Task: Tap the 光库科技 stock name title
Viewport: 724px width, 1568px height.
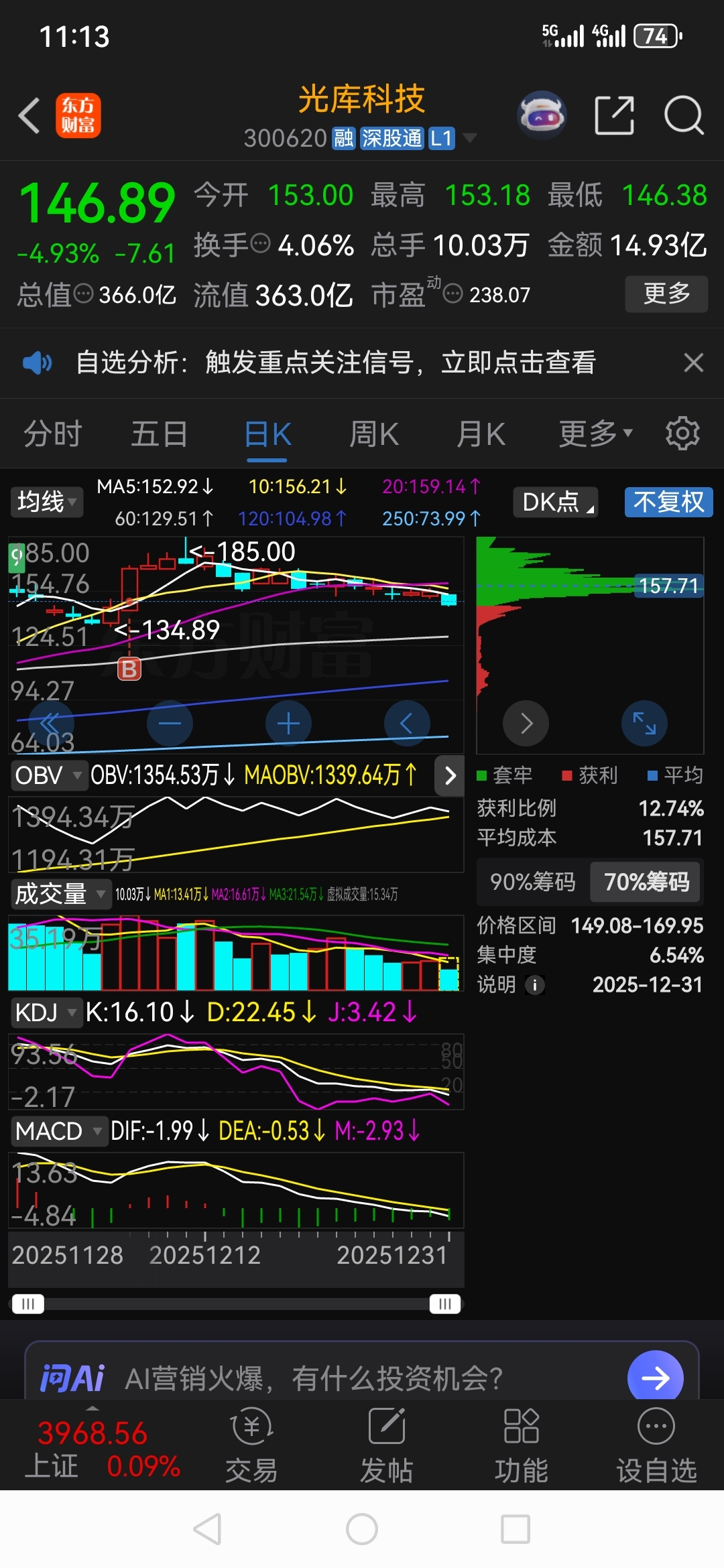Action: click(x=361, y=99)
